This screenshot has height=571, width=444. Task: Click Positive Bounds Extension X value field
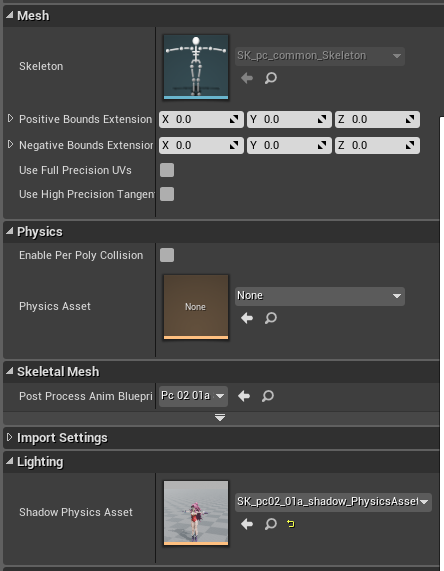pos(201,119)
